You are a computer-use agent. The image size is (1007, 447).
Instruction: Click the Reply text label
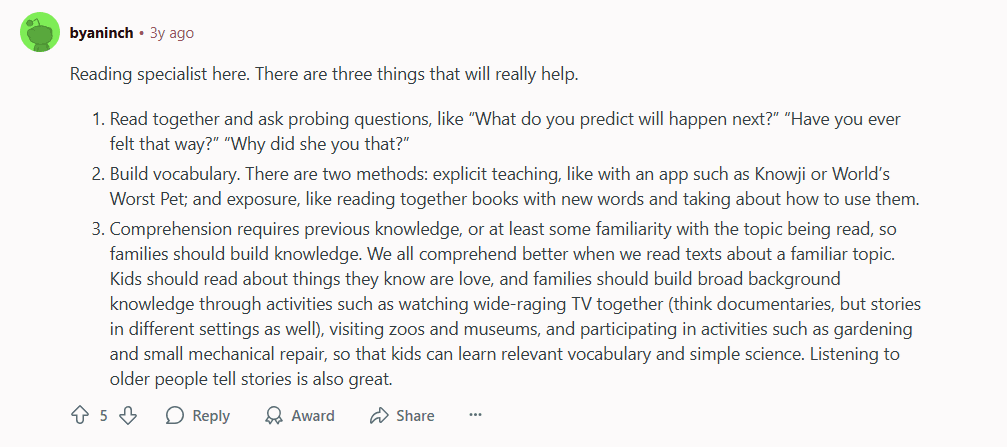click(x=211, y=416)
